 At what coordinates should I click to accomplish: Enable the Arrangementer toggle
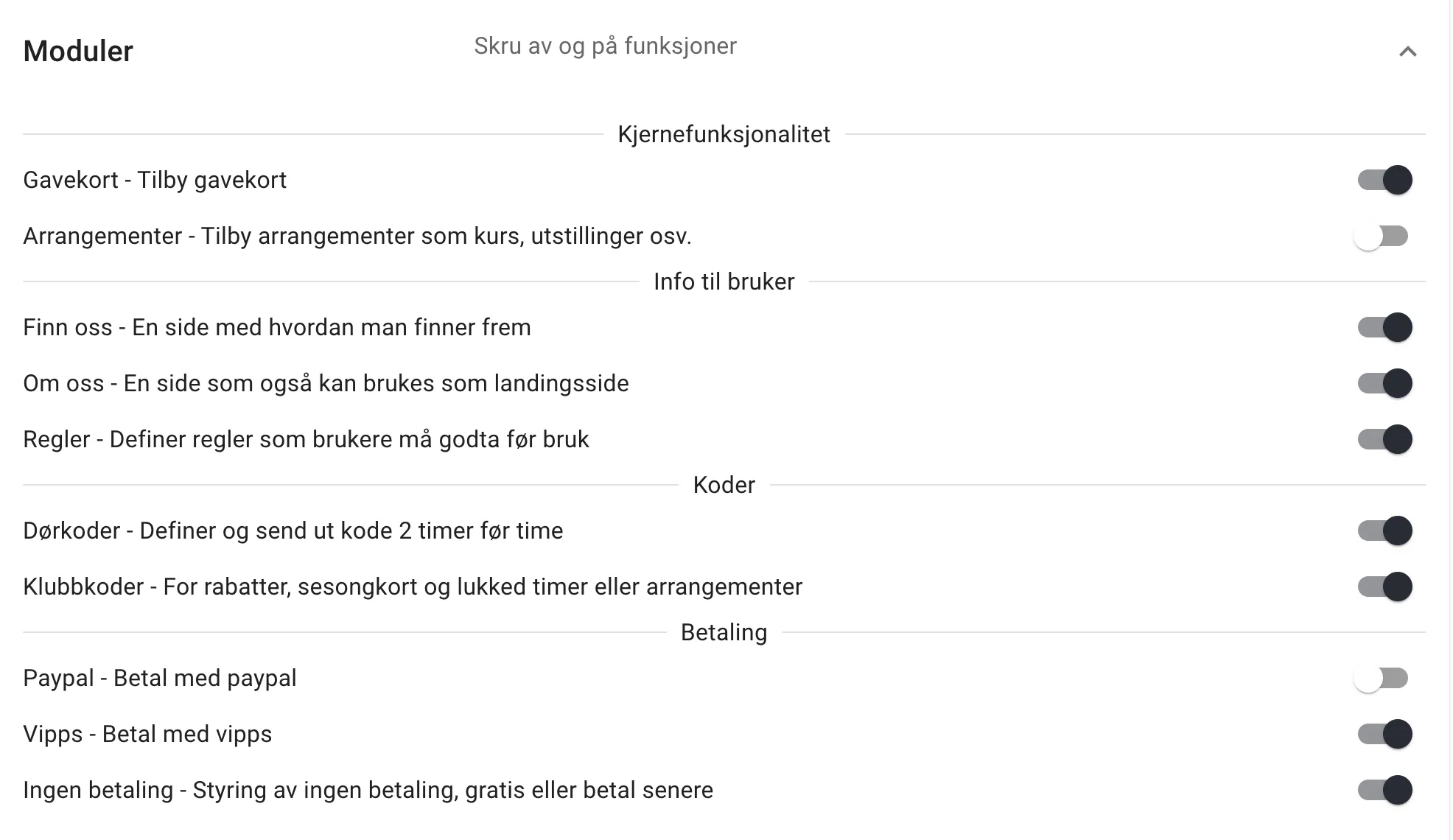1383,237
